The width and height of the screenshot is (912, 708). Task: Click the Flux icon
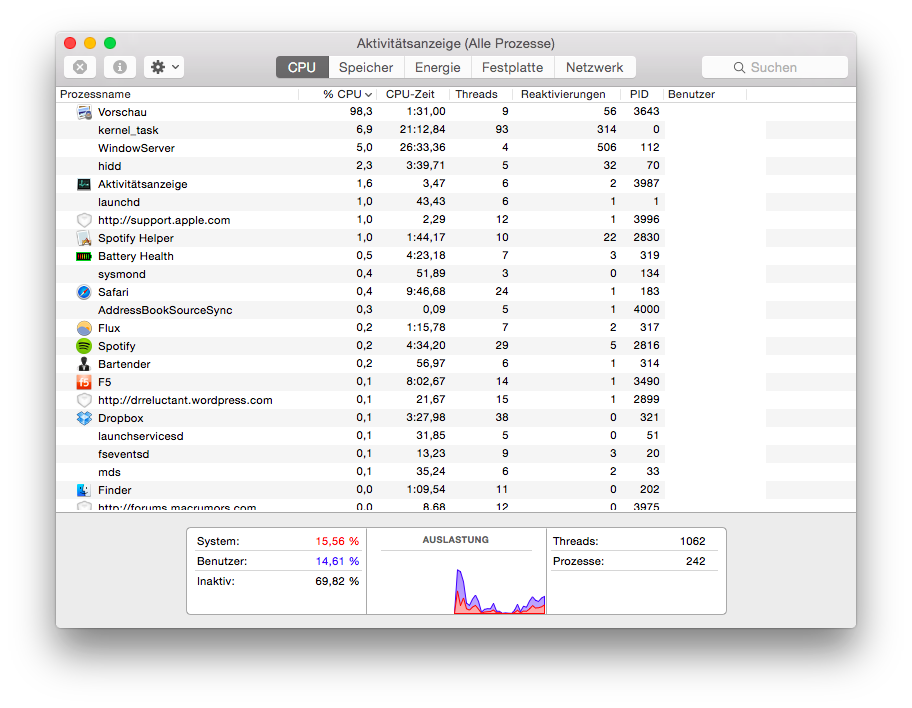(x=84, y=328)
